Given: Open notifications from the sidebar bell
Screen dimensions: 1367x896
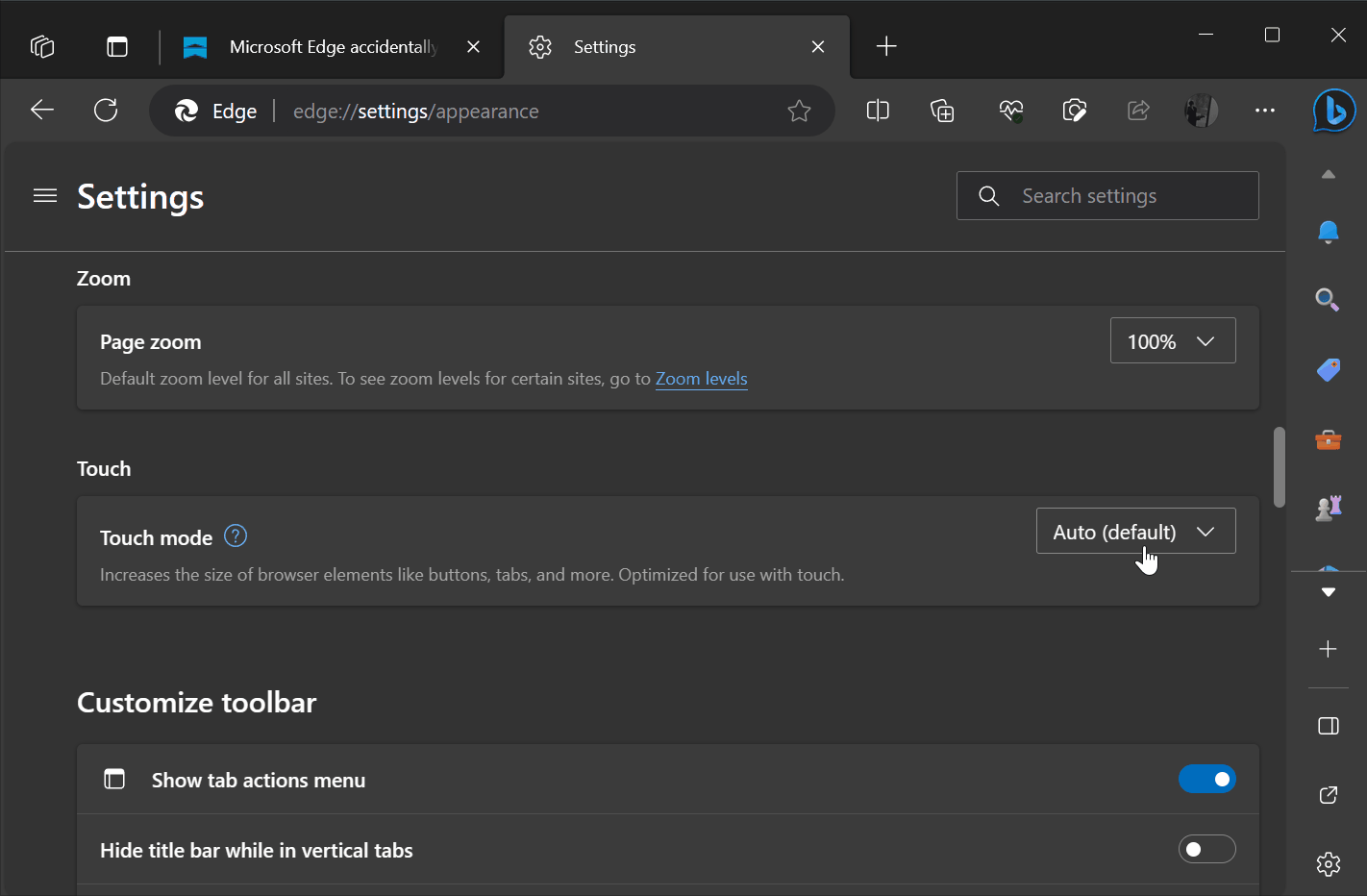Looking at the screenshot, I should pos(1328,232).
